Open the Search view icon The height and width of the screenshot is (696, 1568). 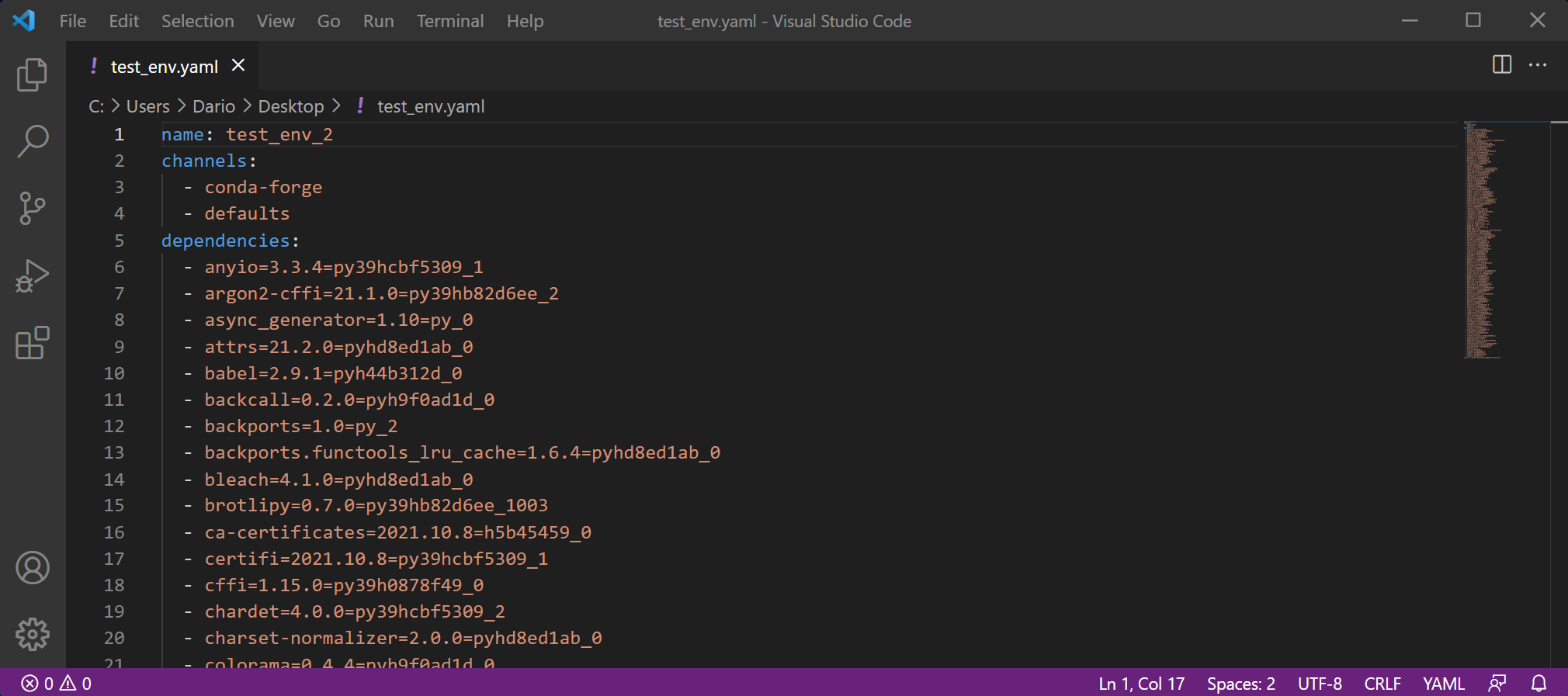[x=32, y=142]
